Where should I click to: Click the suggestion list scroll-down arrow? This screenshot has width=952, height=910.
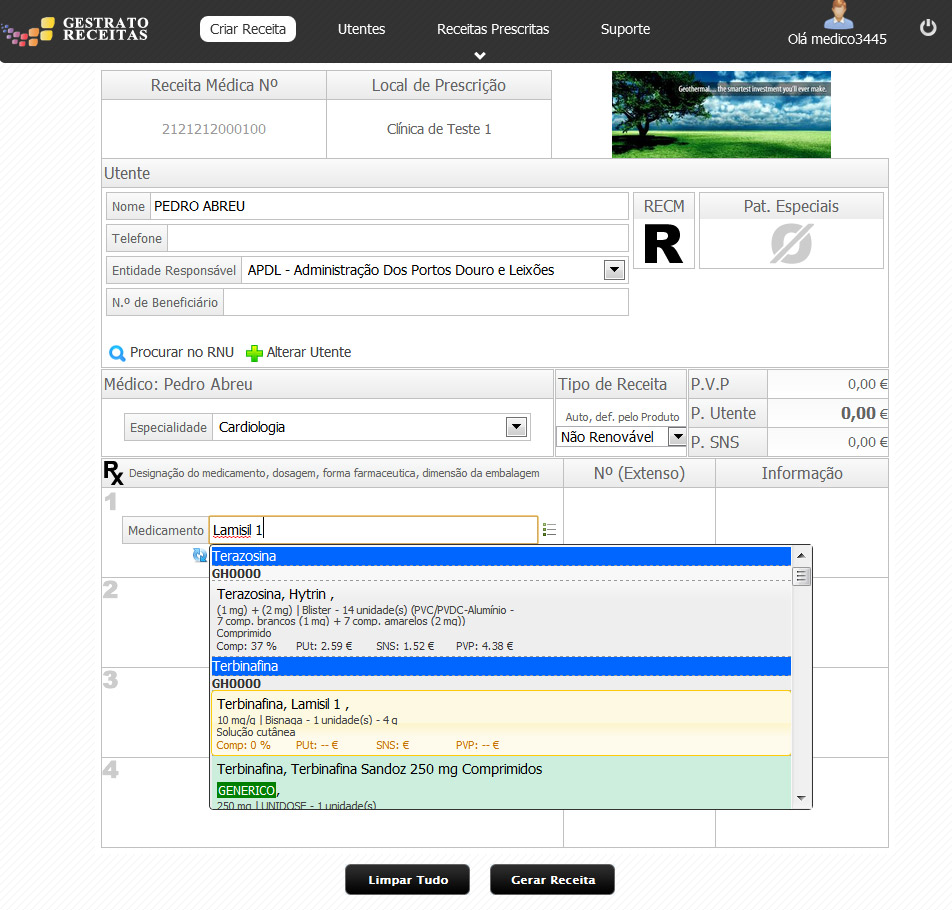click(x=801, y=797)
